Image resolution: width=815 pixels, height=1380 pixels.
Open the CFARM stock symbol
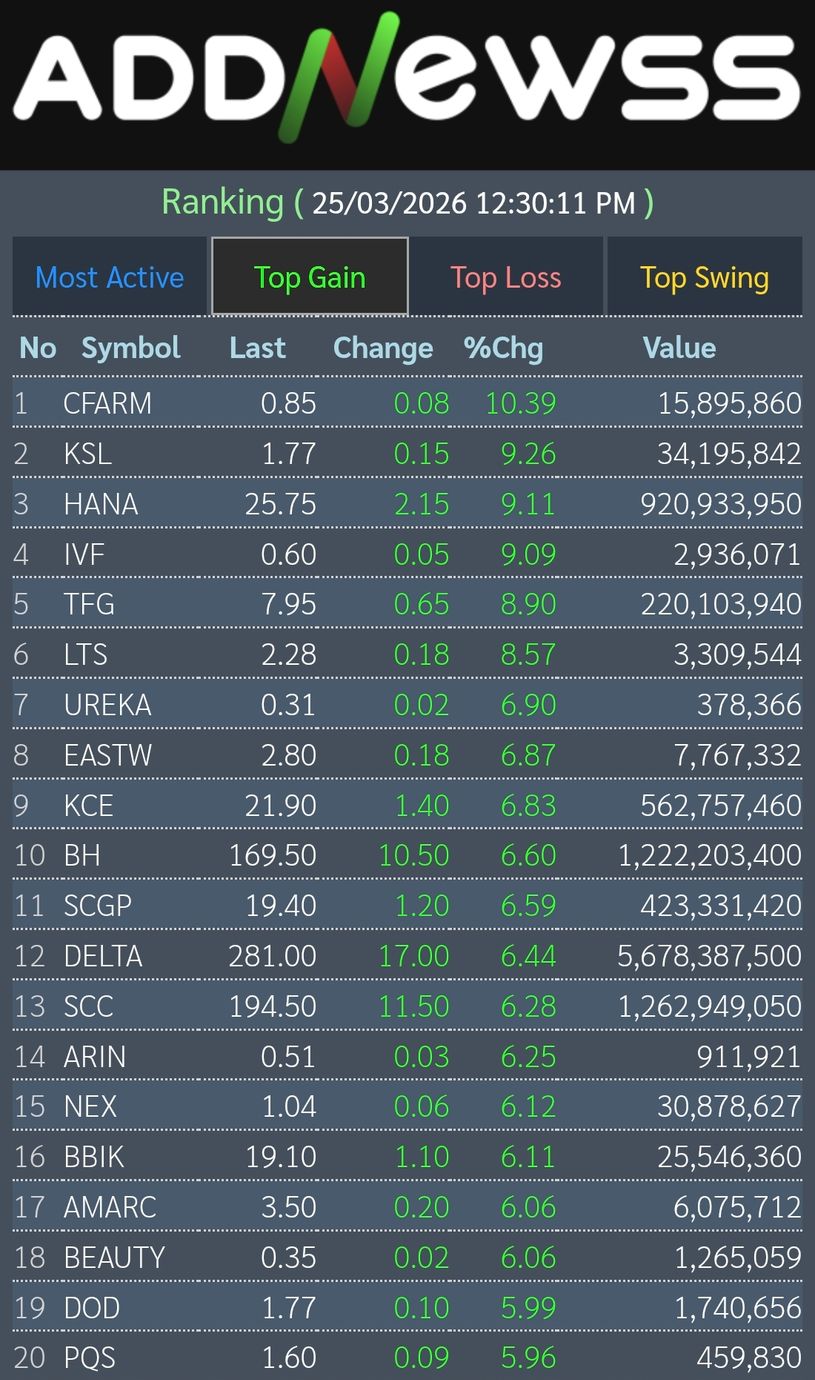[x=108, y=403]
